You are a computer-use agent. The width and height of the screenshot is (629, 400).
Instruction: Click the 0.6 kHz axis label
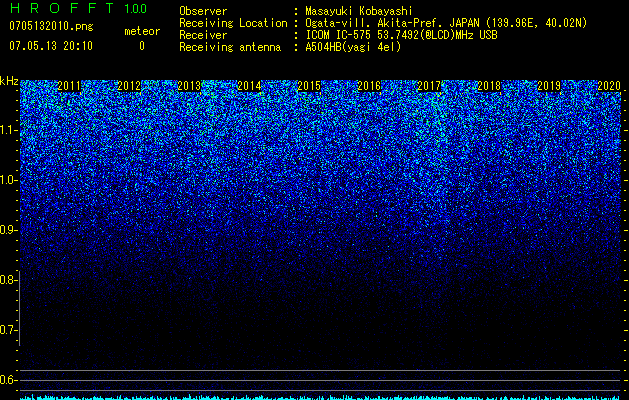(x=9, y=380)
